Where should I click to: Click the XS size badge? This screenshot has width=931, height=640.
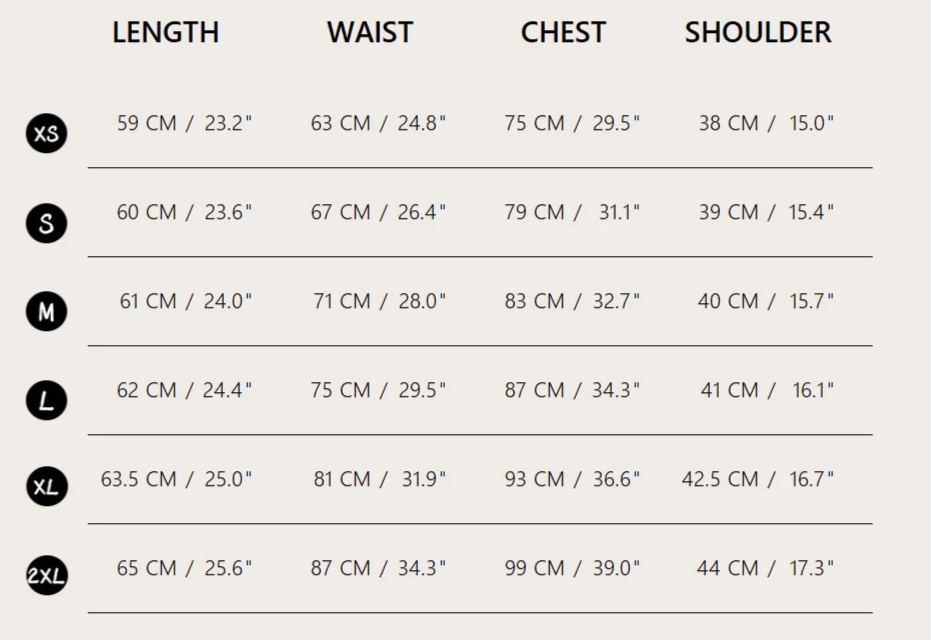(x=46, y=134)
